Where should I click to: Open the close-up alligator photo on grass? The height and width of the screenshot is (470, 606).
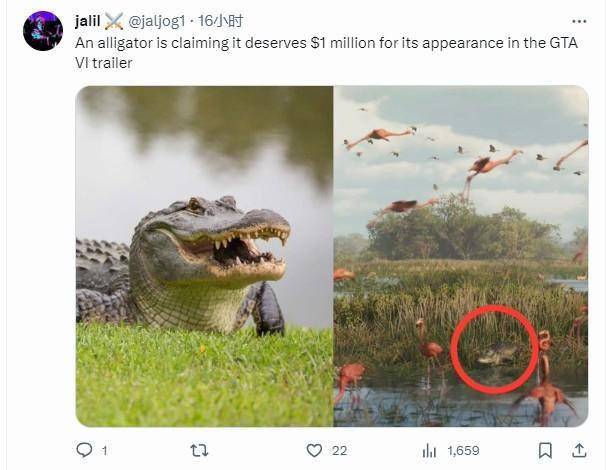[204, 256]
